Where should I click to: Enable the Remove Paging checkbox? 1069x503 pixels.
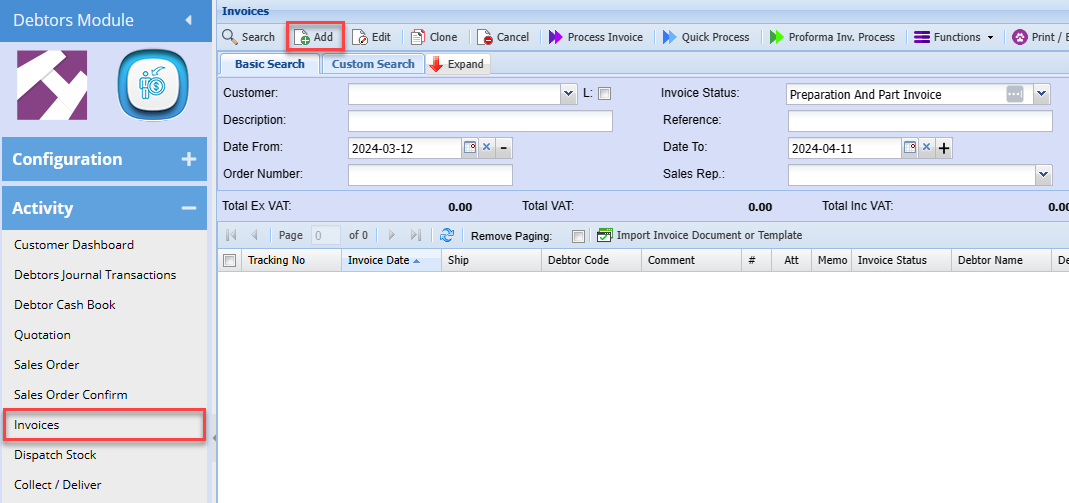point(578,236)
